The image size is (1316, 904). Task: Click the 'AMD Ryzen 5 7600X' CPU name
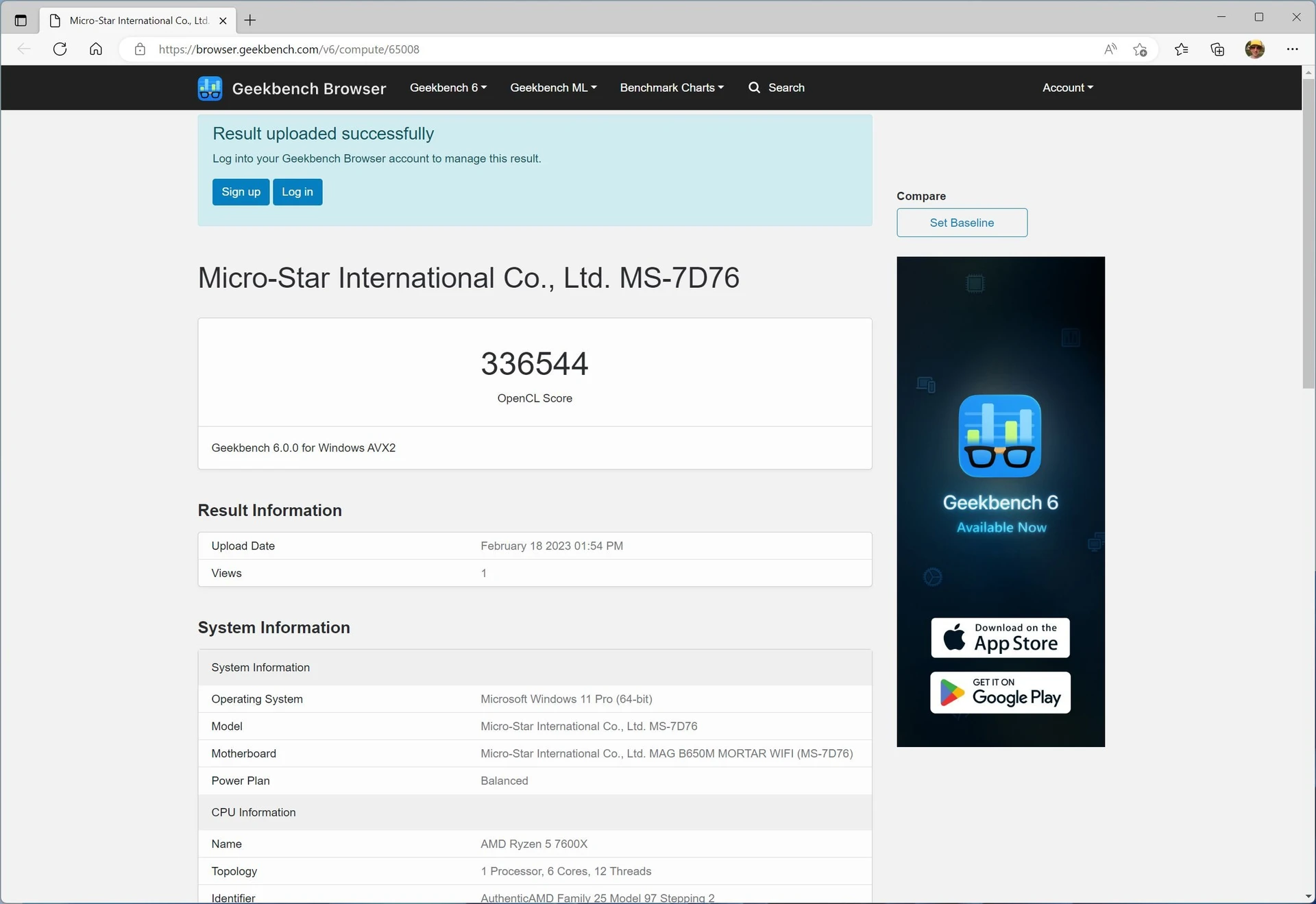[x=534, y=844]
